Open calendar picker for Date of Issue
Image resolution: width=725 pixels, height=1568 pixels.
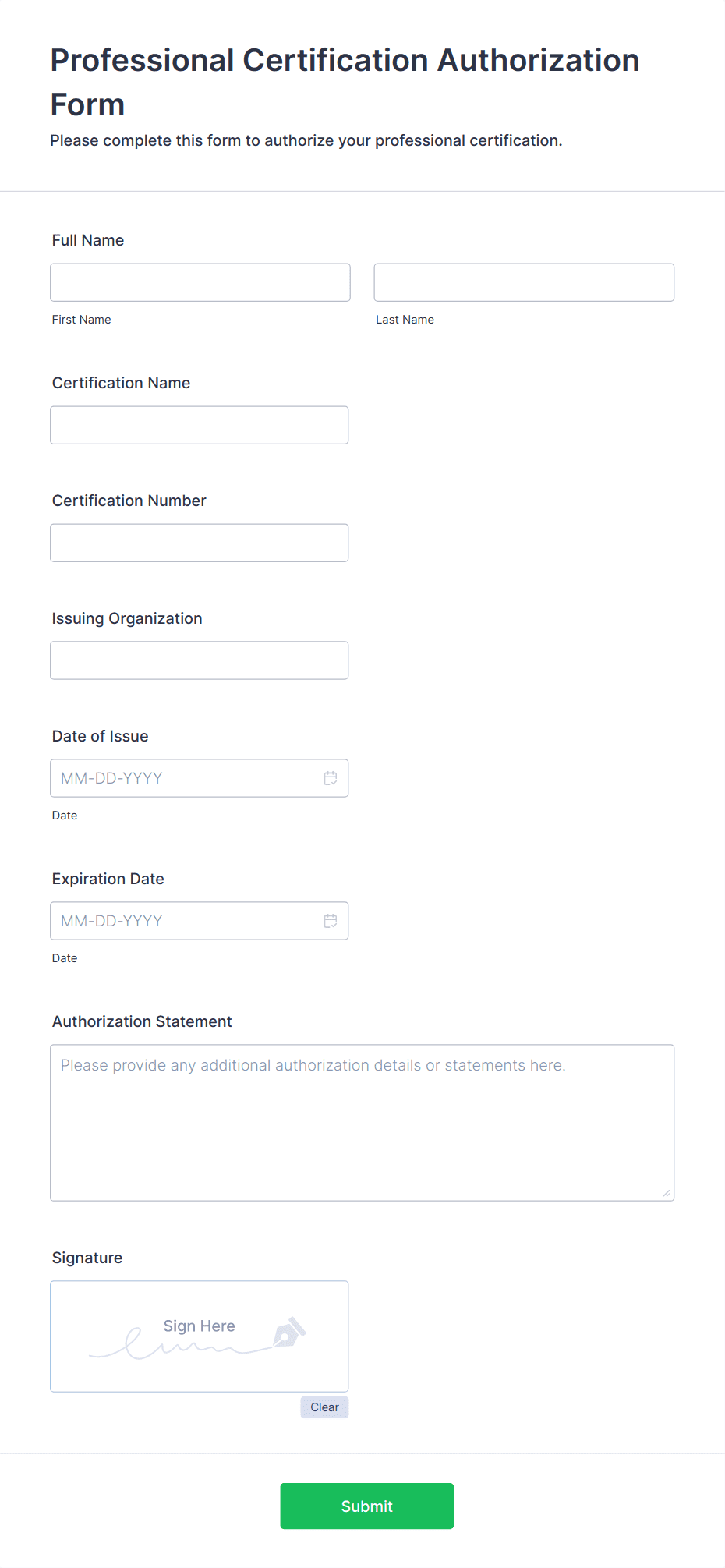331,778
